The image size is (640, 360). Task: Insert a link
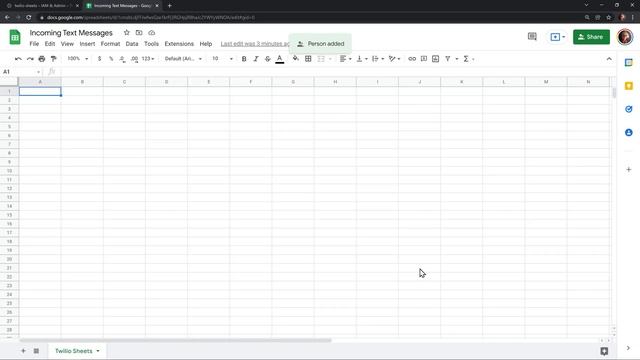(x=412, y=59)
